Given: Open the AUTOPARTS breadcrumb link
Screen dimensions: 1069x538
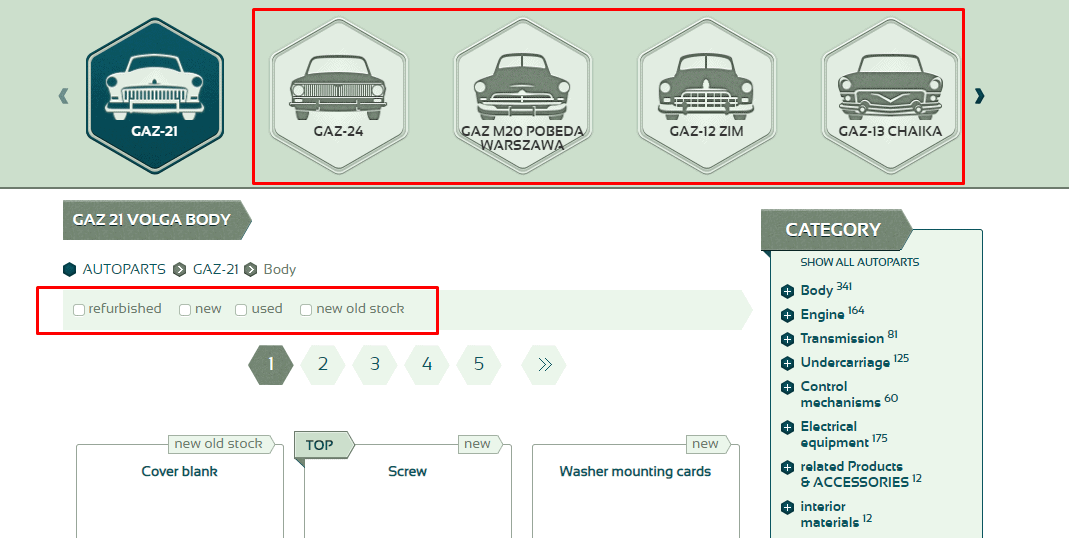Looking at the screenshot, I should [124, 269].
